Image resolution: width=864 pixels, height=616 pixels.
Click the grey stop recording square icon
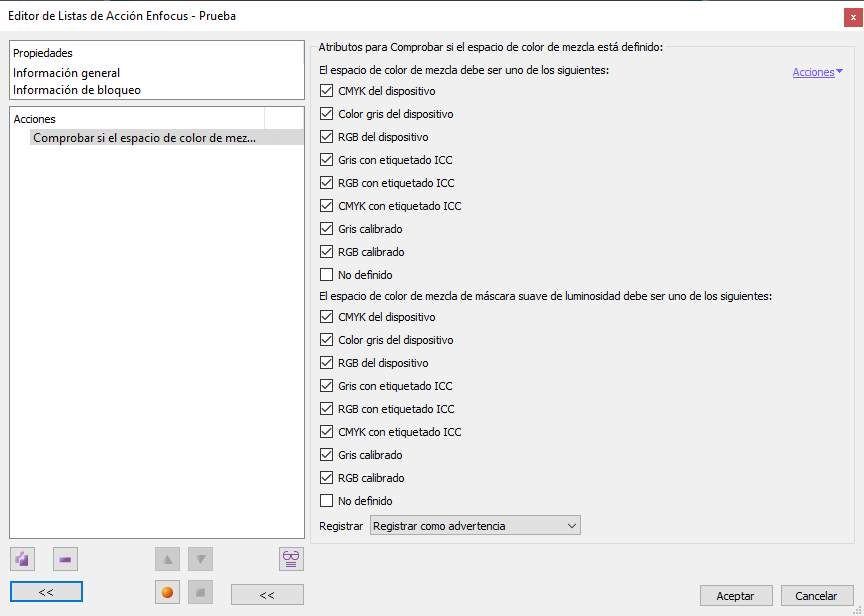tap(200, 592)
